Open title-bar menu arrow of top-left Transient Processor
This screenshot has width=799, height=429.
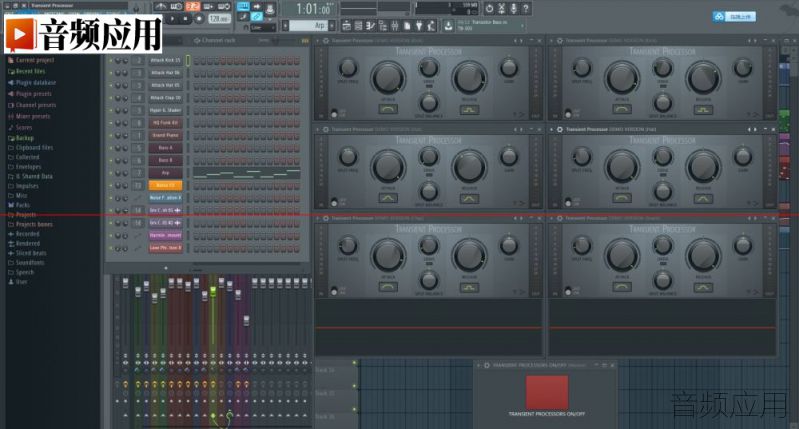(318, 40)
